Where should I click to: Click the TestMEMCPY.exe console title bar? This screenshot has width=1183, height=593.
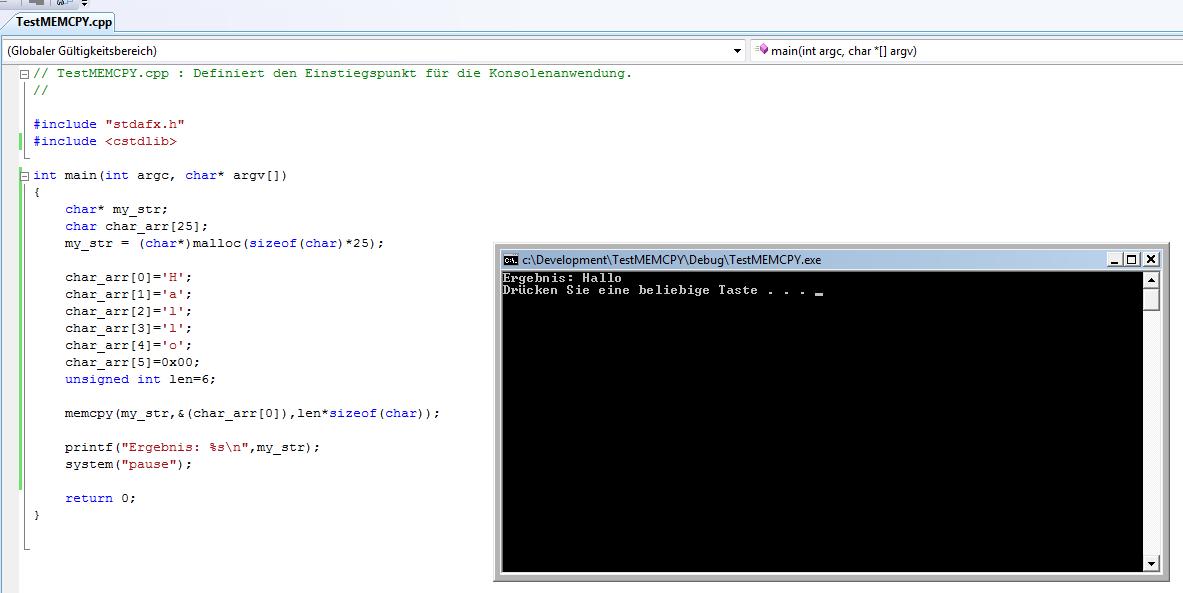(804, 260)
